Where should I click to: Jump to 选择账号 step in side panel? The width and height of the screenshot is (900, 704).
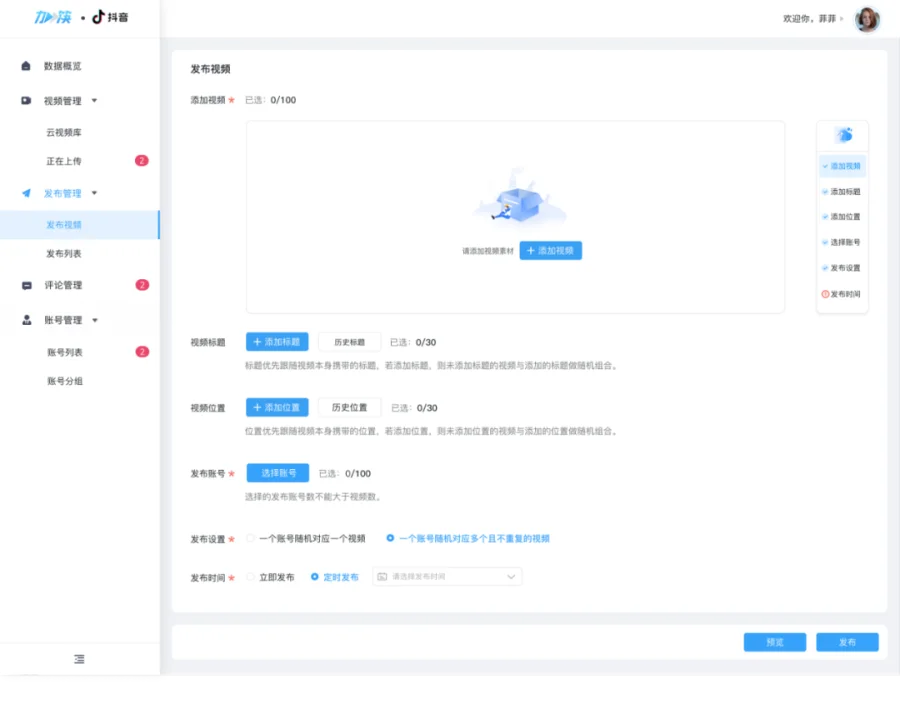click(x=842, y=242)
